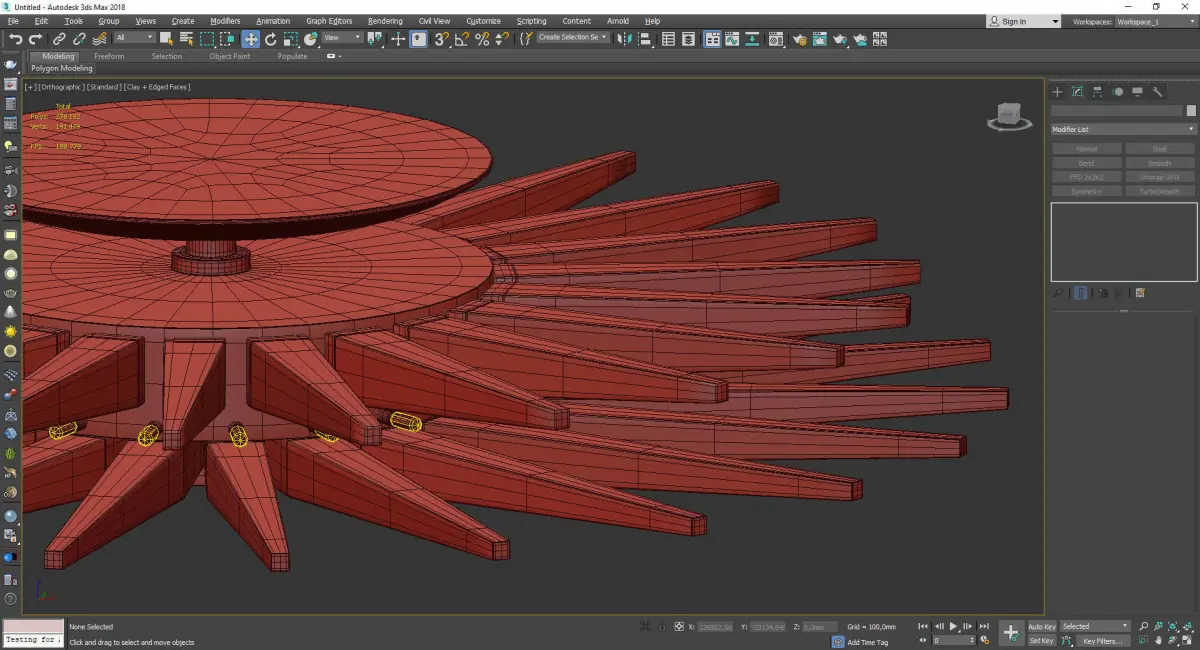
Task: Toggle the Angle Snap button
Action: pyautogui.click(x=462, y=39)
